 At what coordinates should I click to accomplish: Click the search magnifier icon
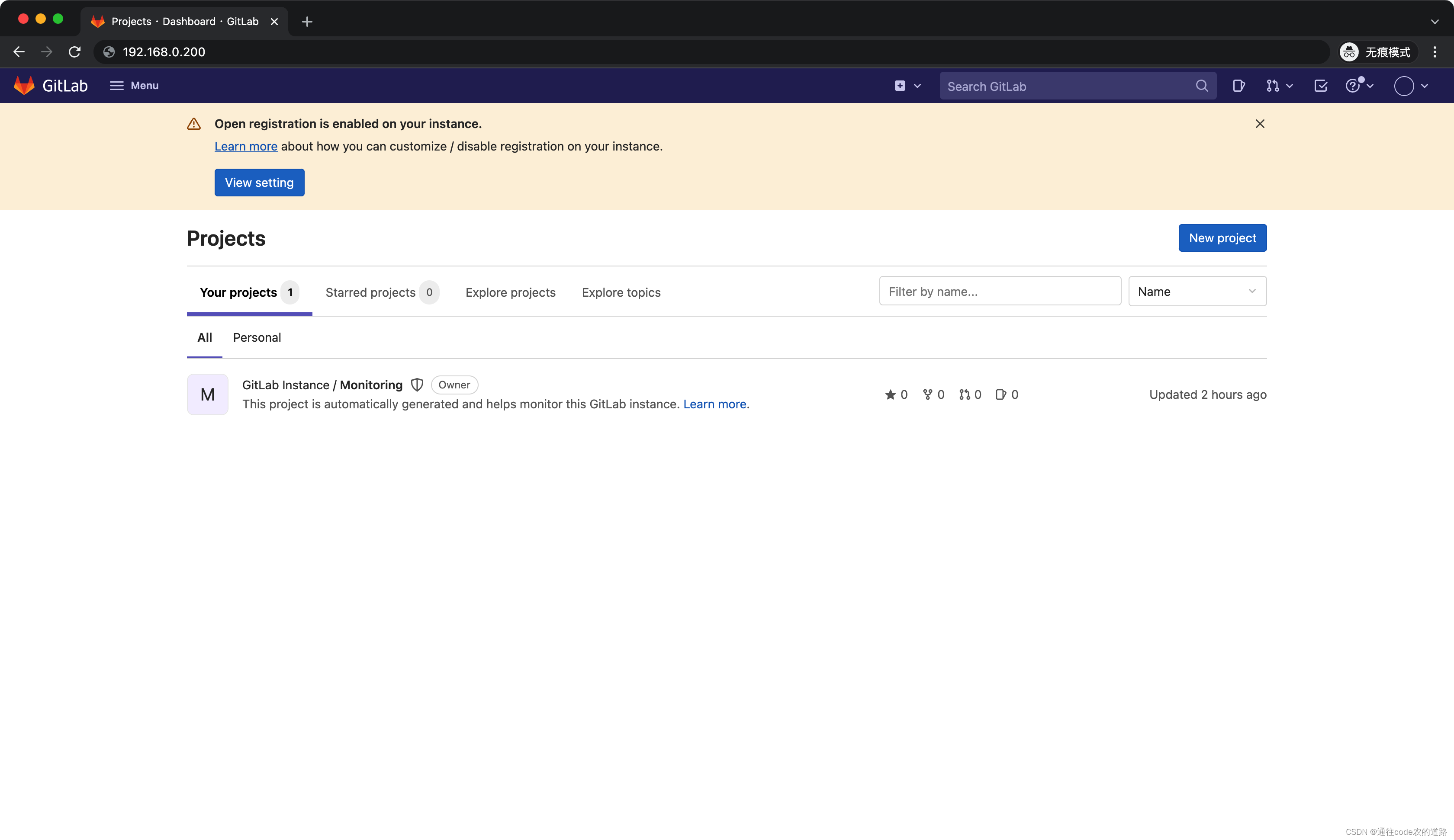pos(1202,86)
